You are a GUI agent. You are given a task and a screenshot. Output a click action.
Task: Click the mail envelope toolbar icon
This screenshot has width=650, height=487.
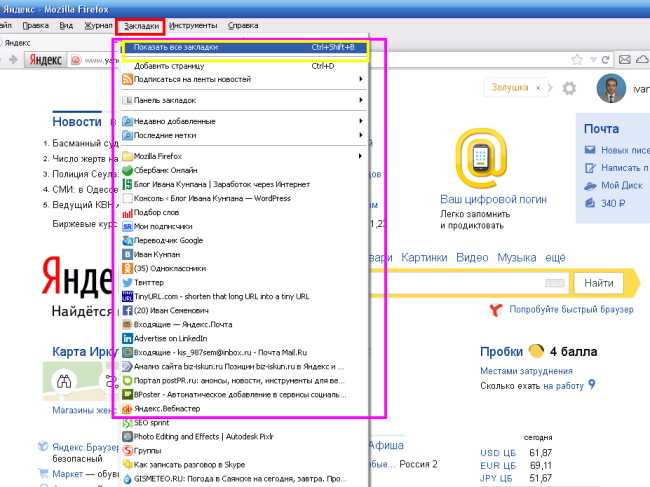tap(624, 60)
